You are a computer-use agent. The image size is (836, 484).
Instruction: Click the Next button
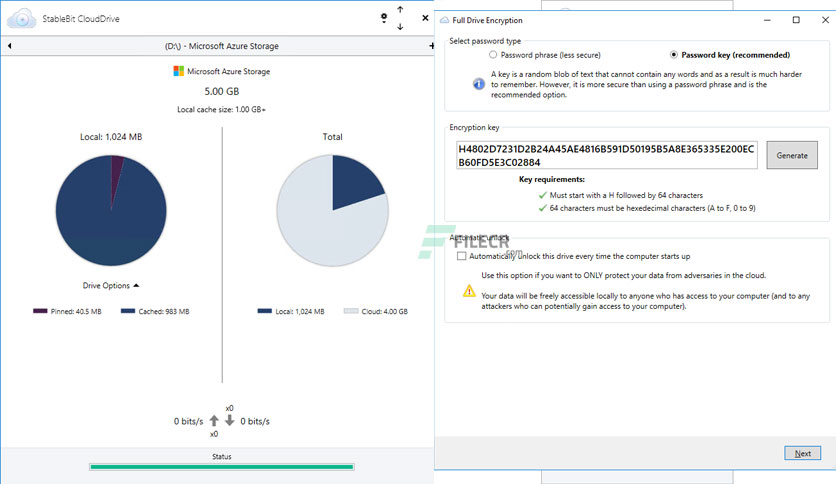(802, 453)
